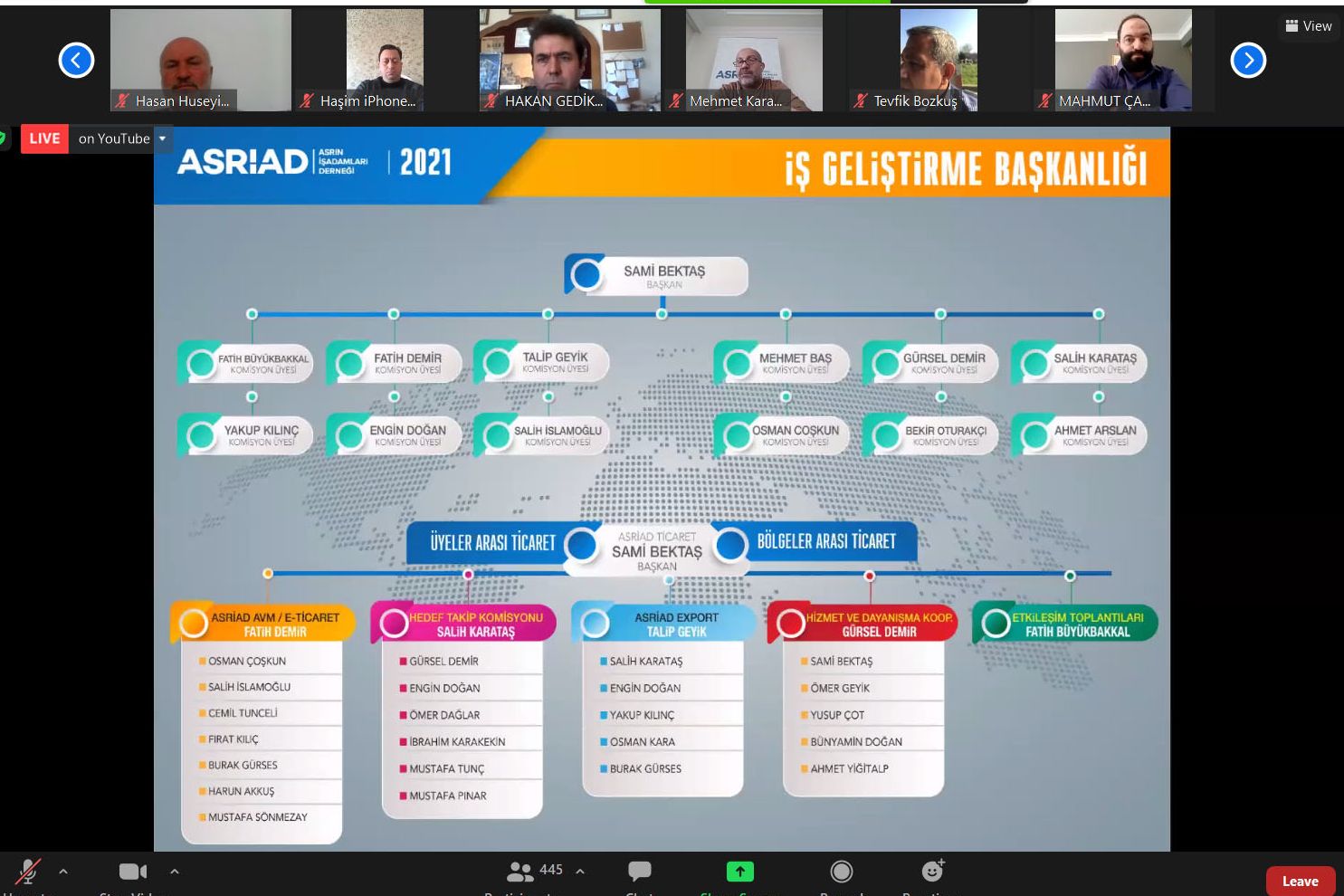Click OSMAN KARA in the Export list
This screenshot has width=1344, height=896.
(643, 742)
